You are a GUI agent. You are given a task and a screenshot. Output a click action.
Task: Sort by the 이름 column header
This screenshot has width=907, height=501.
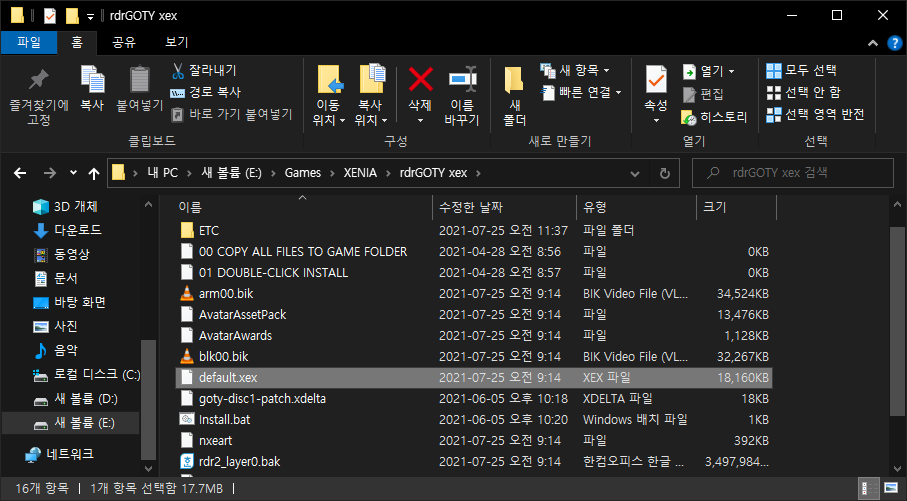(303, 207)
